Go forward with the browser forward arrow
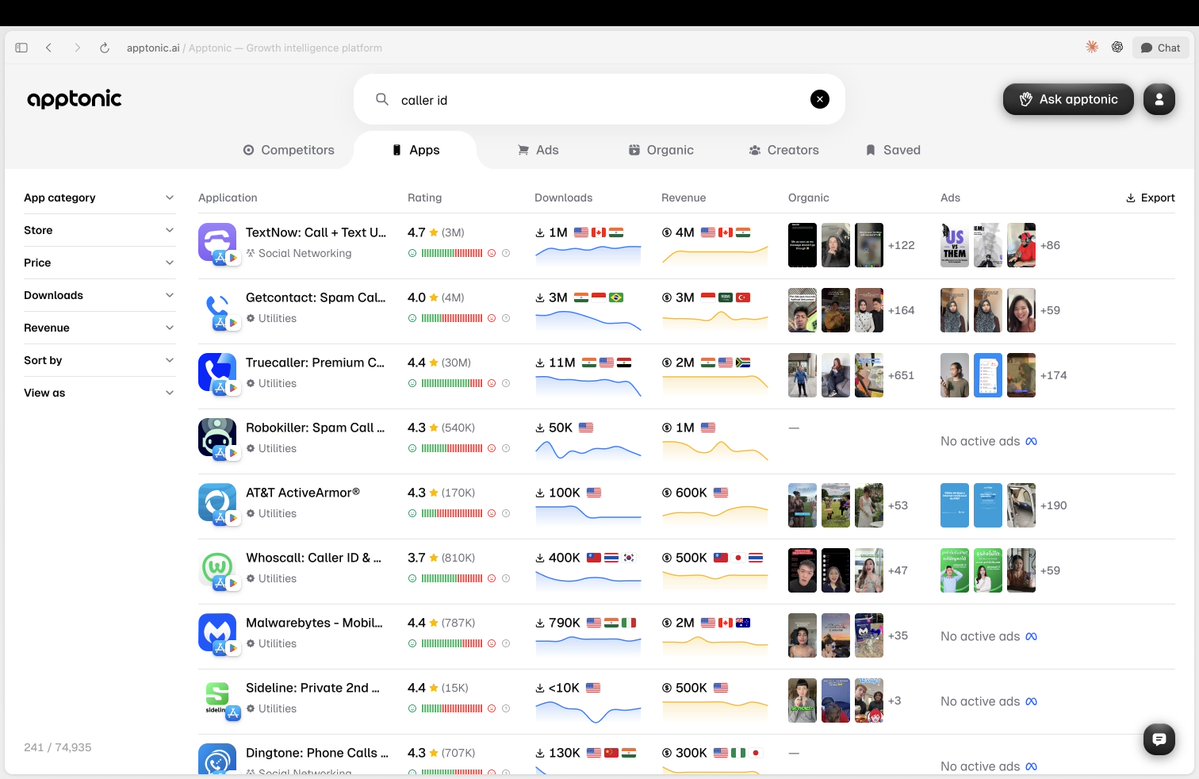1199x779 pixels. (x=77, y=47)
